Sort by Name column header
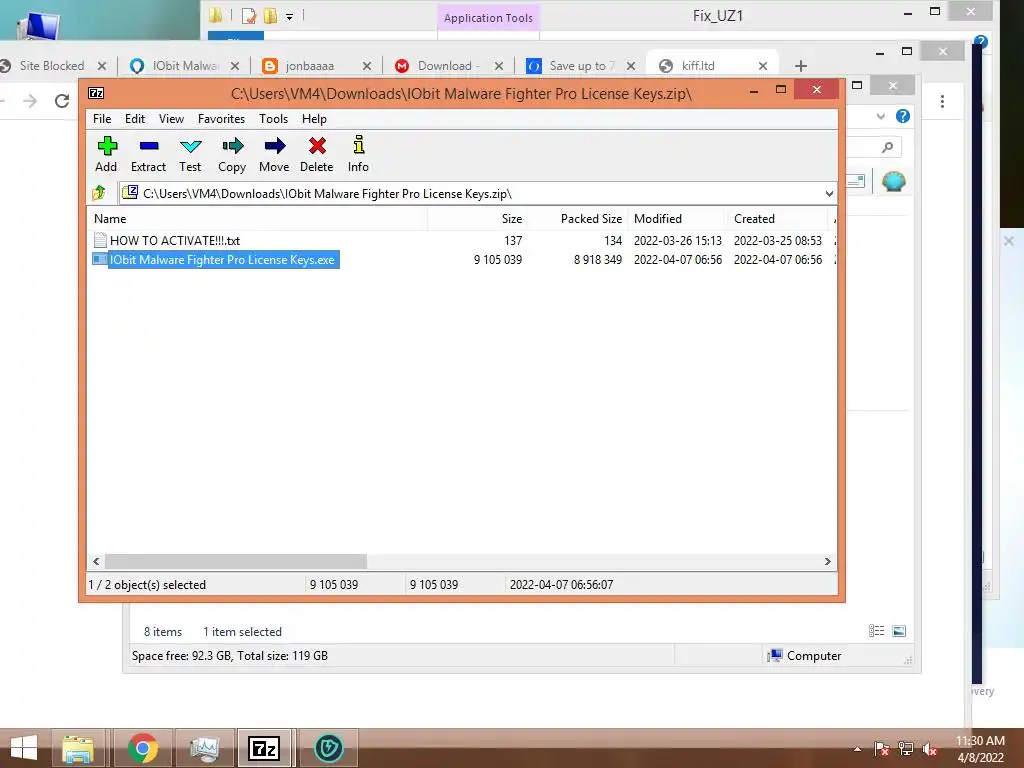The width and height of the screenshot is (1024, 768). pyautogui.click(x=258, y=219)
